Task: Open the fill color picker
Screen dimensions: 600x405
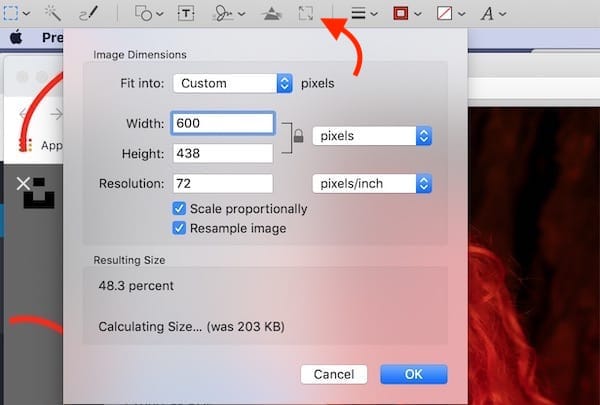Action: [451, 13]
